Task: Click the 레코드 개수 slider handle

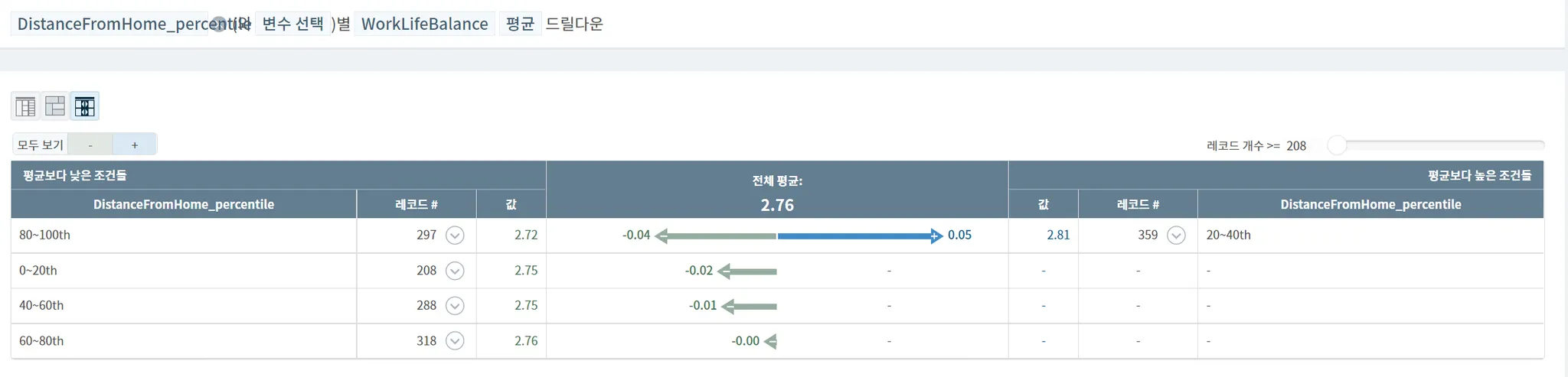Action: 1337,145
